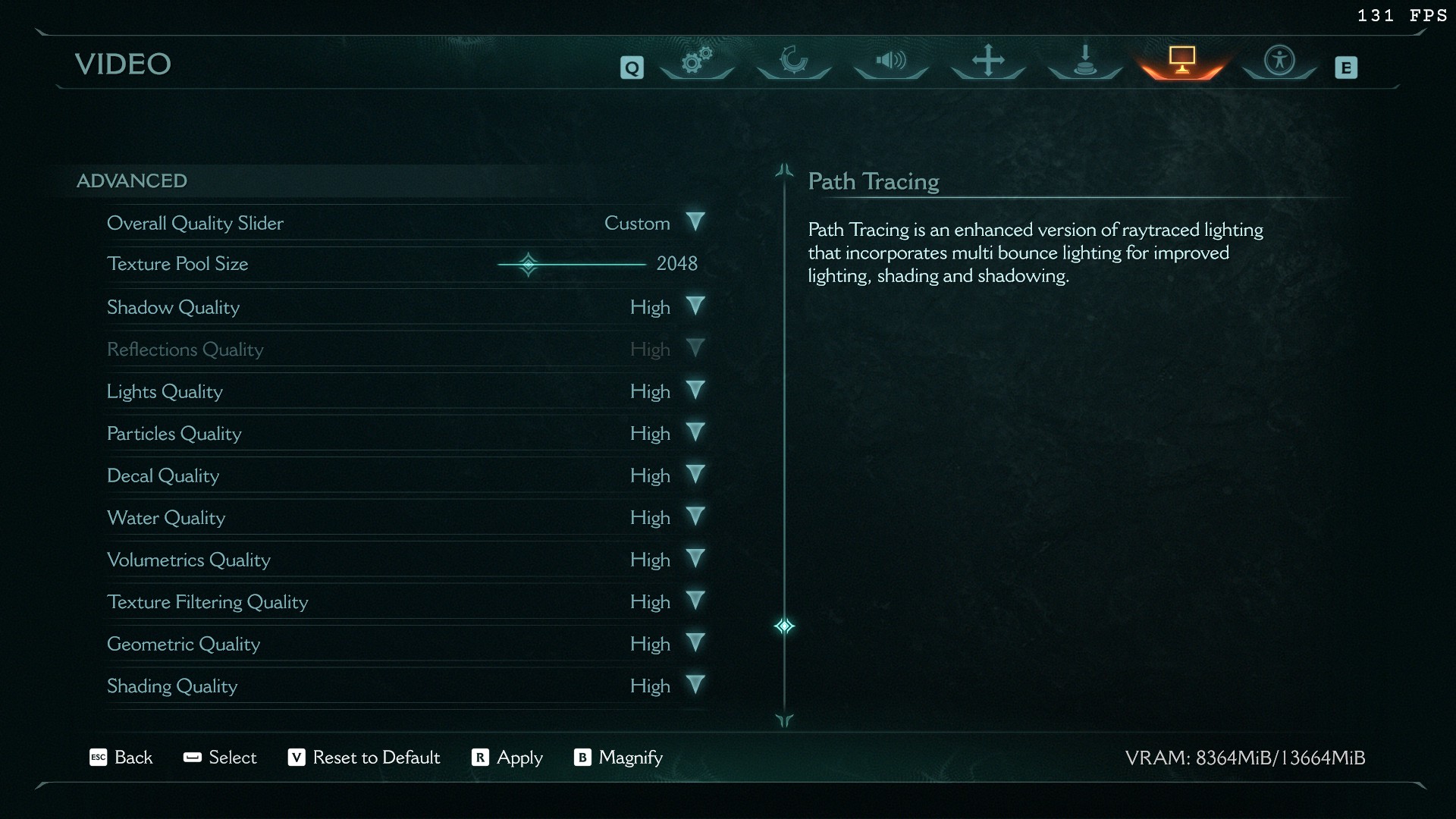This screenshot has height=819, width=1456.
Task: Open the gears settings tab icon
Action: (x=697, y=61)
